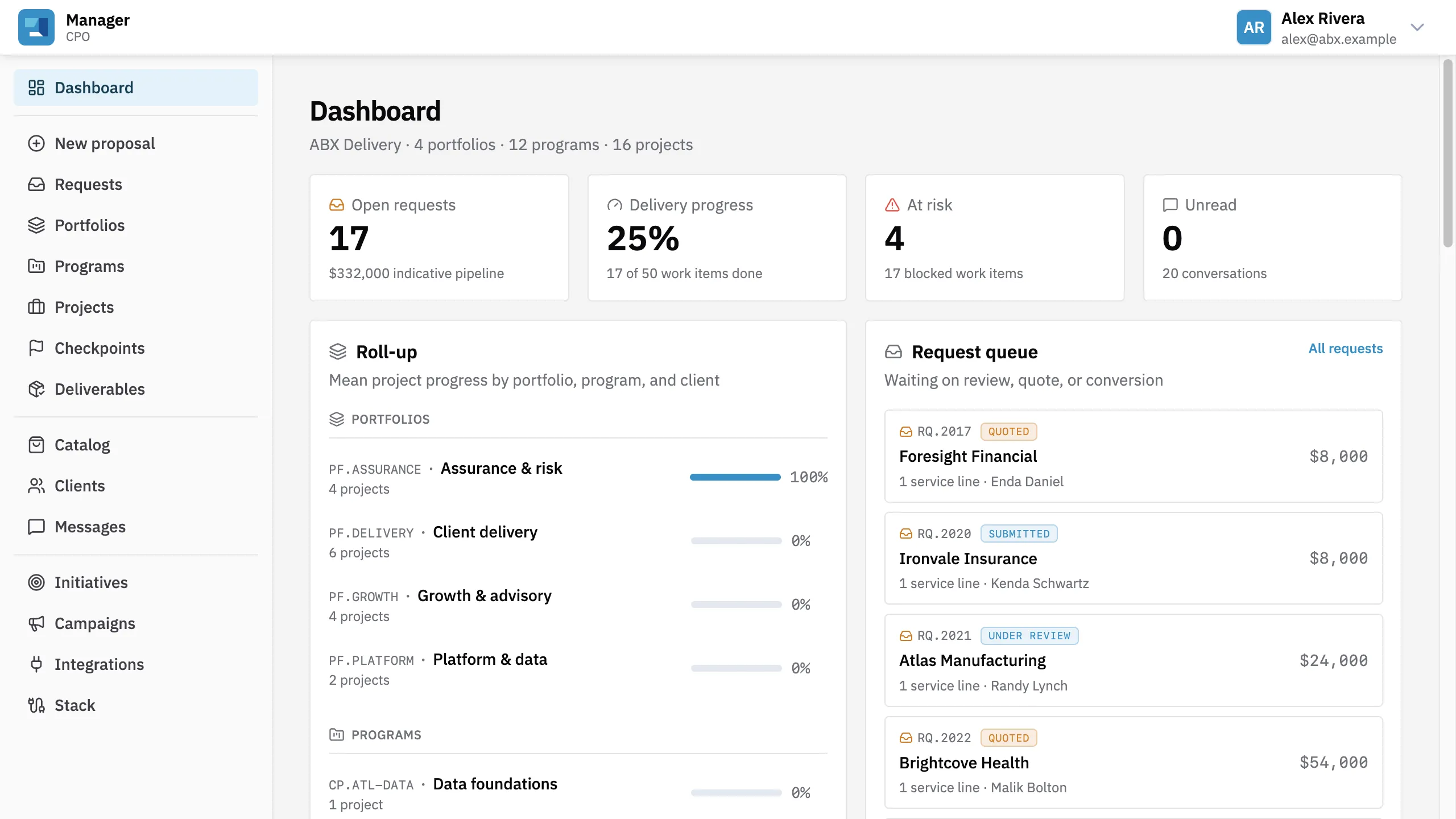Open Deliverables from sidebar
The width and height of the screenshot is (1456, 819).
136,389
